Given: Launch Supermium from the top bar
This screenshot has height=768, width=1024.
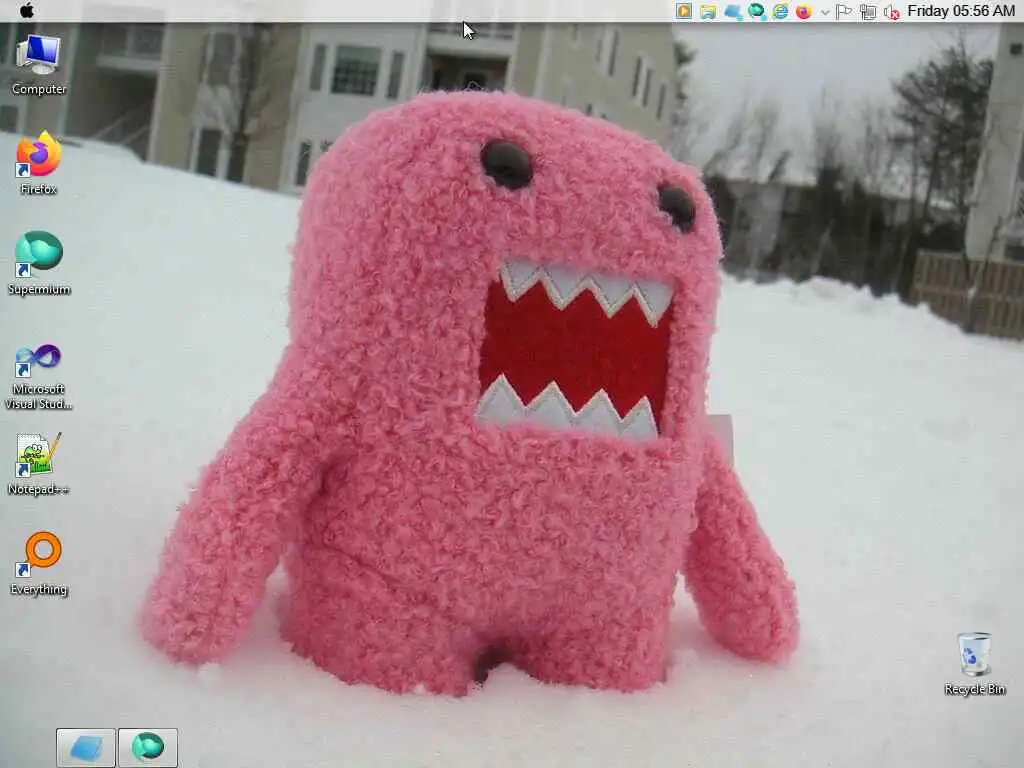Looking at the screenshot, I should click(756, 11).
